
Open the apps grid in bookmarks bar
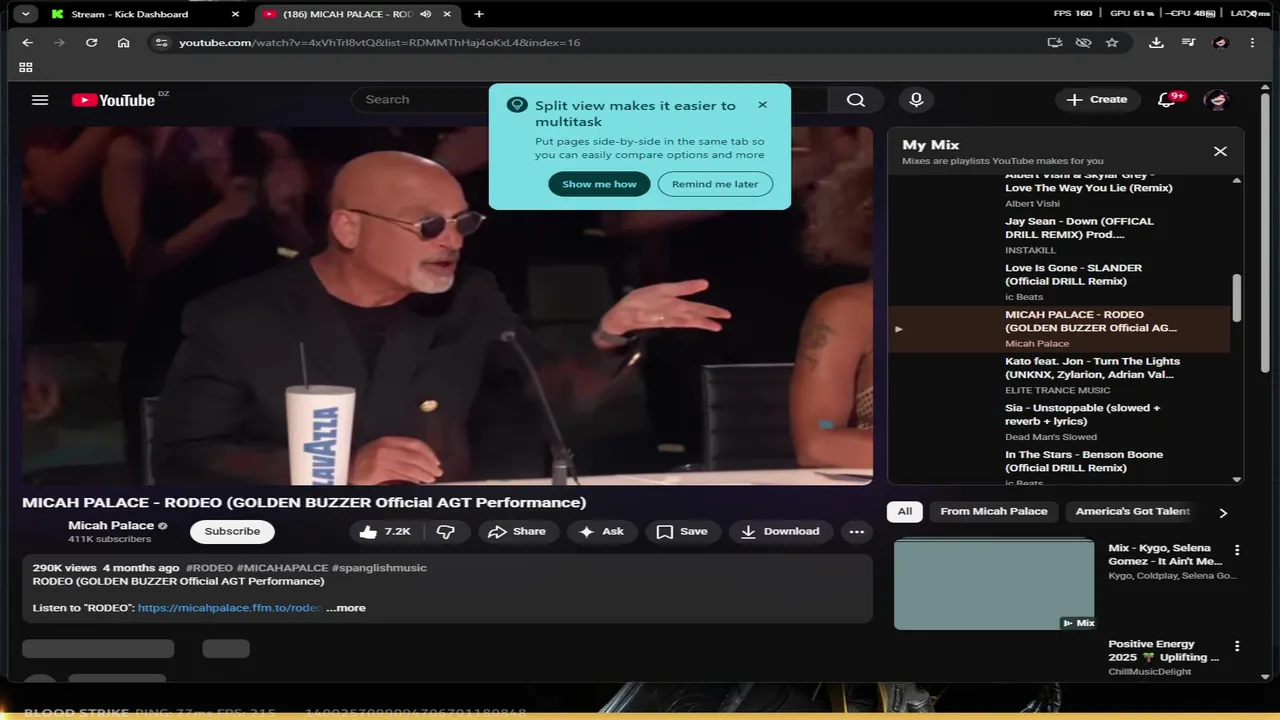tap(26, 68)
